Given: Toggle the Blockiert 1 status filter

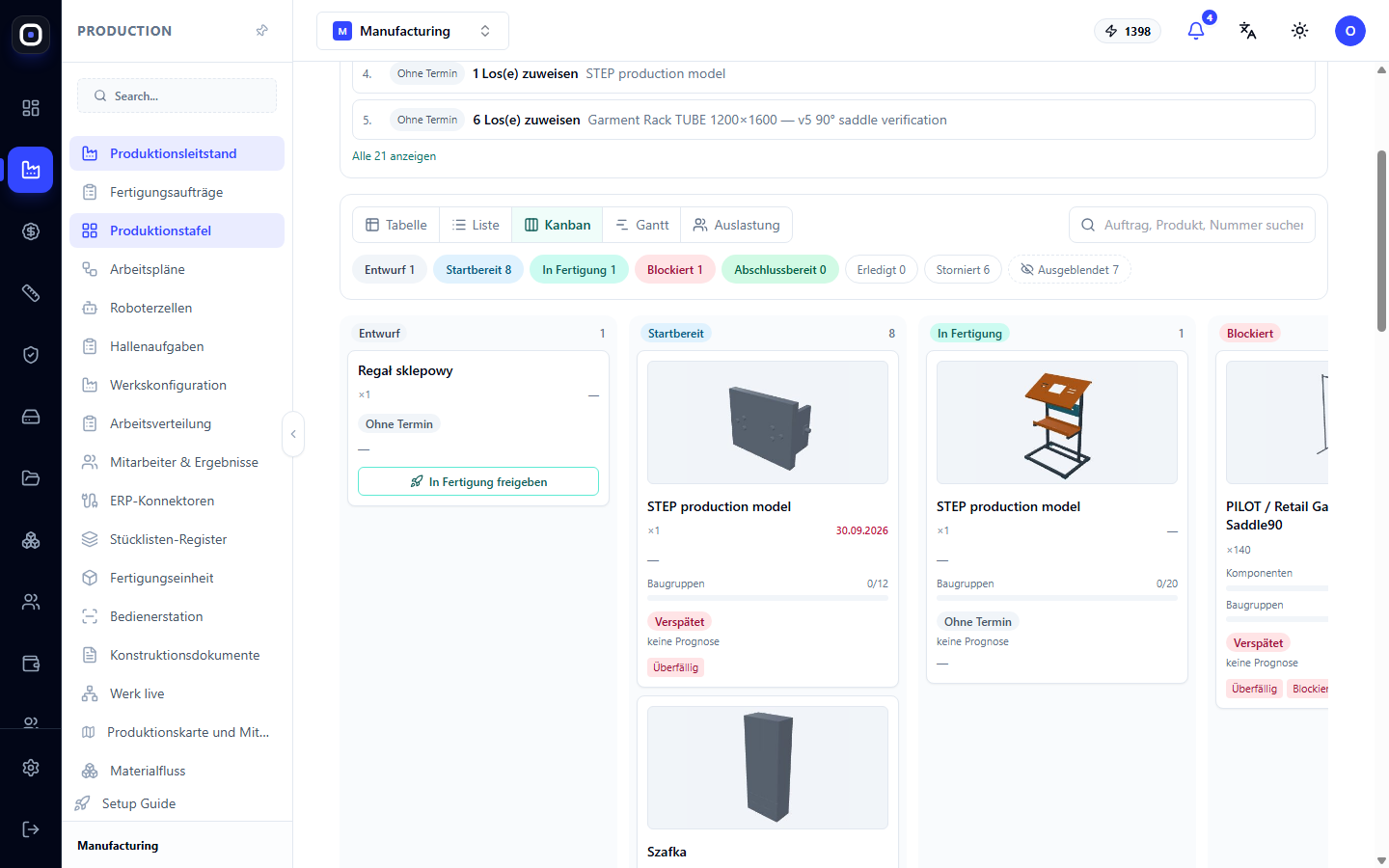Looking at the screenshot, I should pyautogui.click(x=675, y=270).
